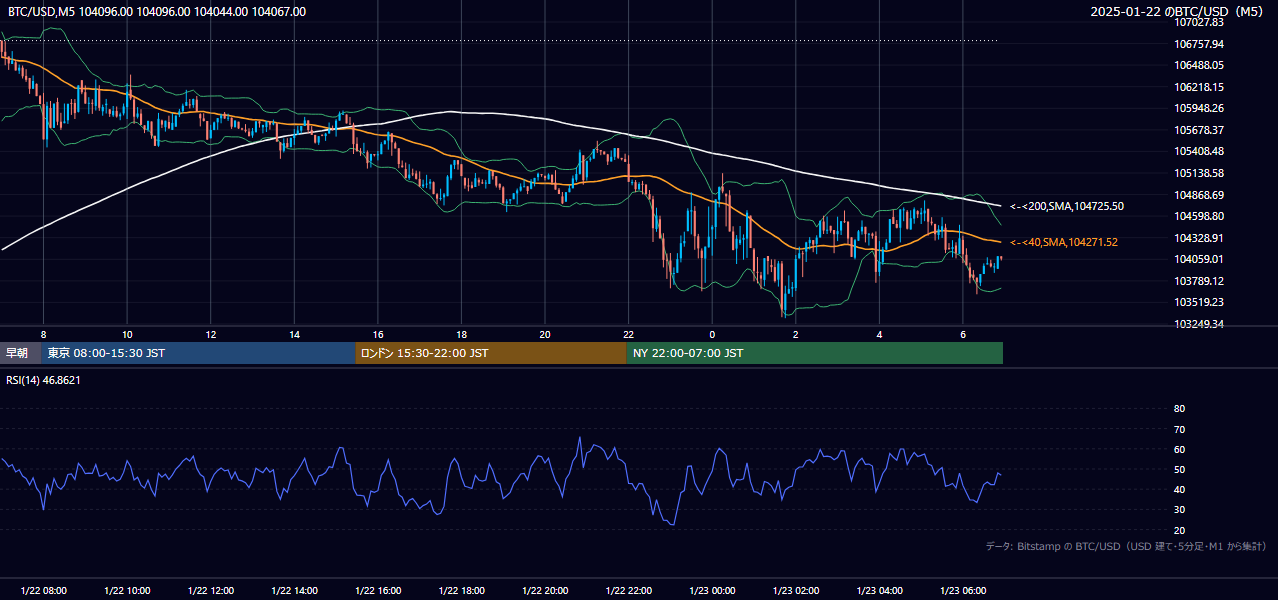Click the BTC/USD,M5 chart title text

(157, 12)
